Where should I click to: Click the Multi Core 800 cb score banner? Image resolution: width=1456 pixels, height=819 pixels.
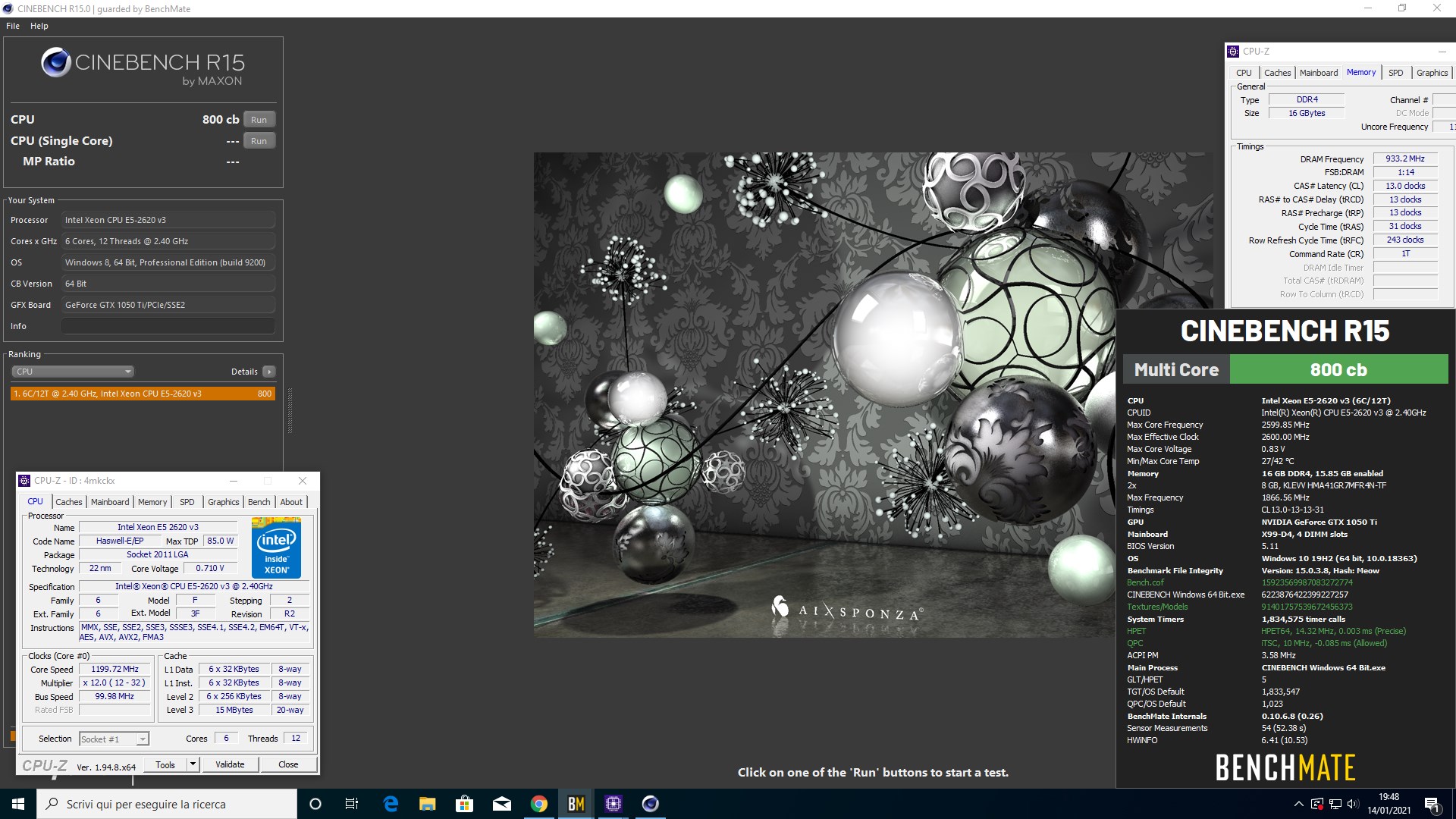pyautogui.click(x=1285, y=369)
